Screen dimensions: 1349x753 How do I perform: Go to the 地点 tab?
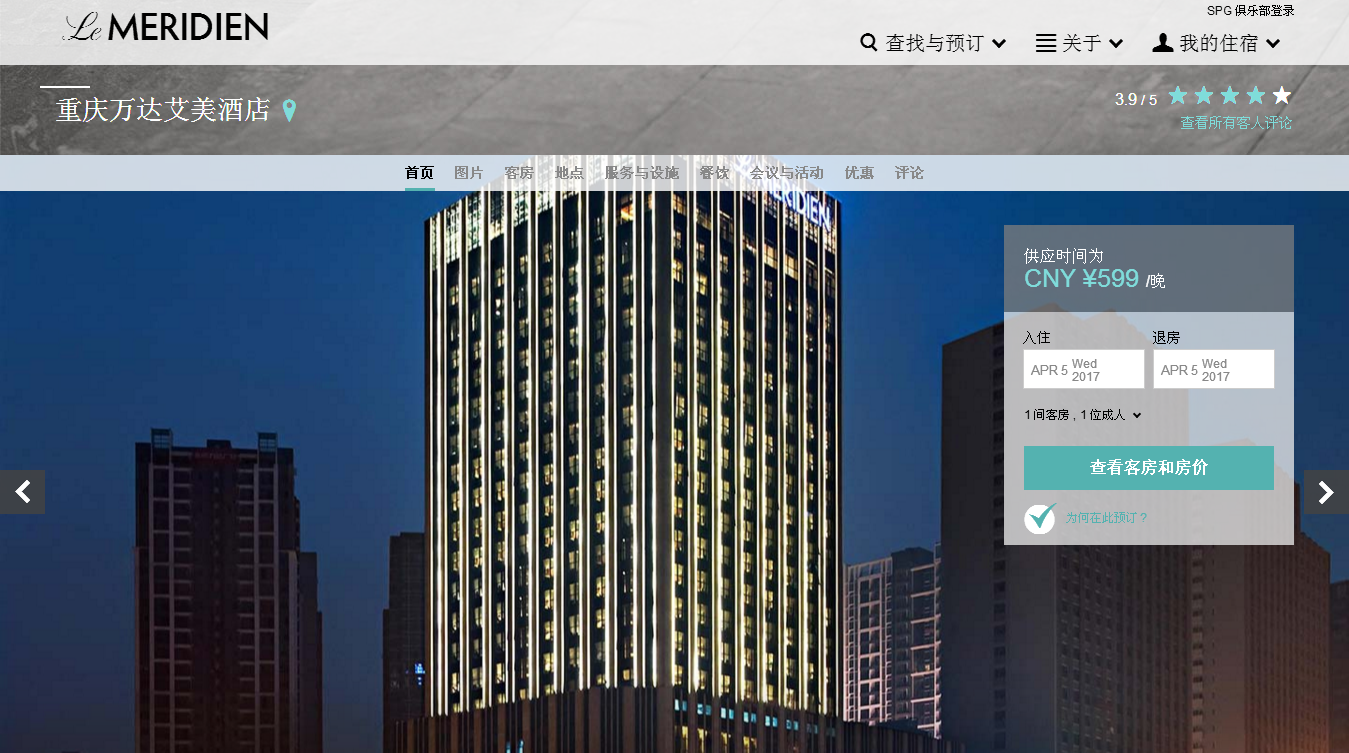569,173
